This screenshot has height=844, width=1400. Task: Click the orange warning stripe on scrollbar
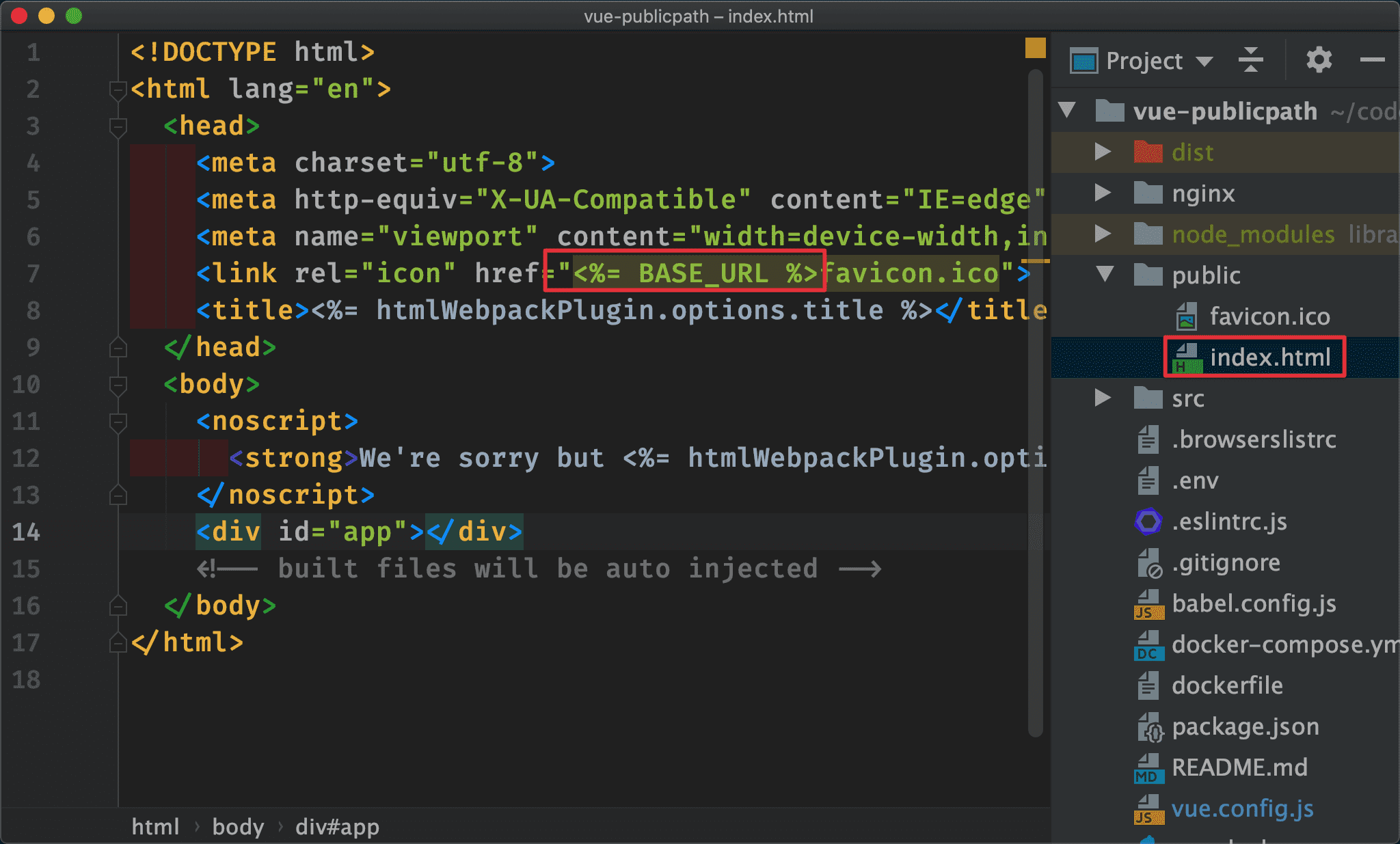coord(1035,261)
